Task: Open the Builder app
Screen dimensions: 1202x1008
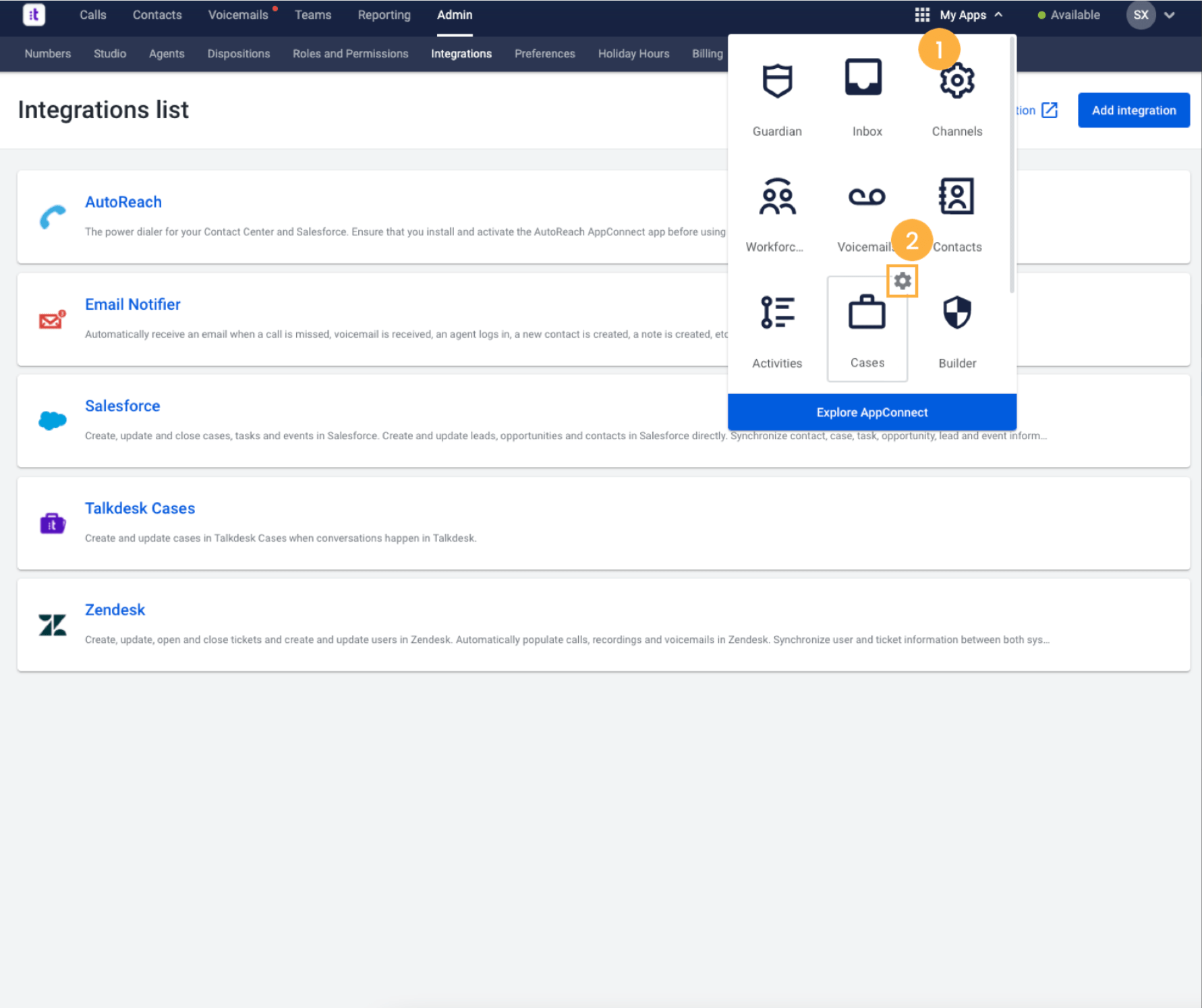Action: tap(956, 327)
